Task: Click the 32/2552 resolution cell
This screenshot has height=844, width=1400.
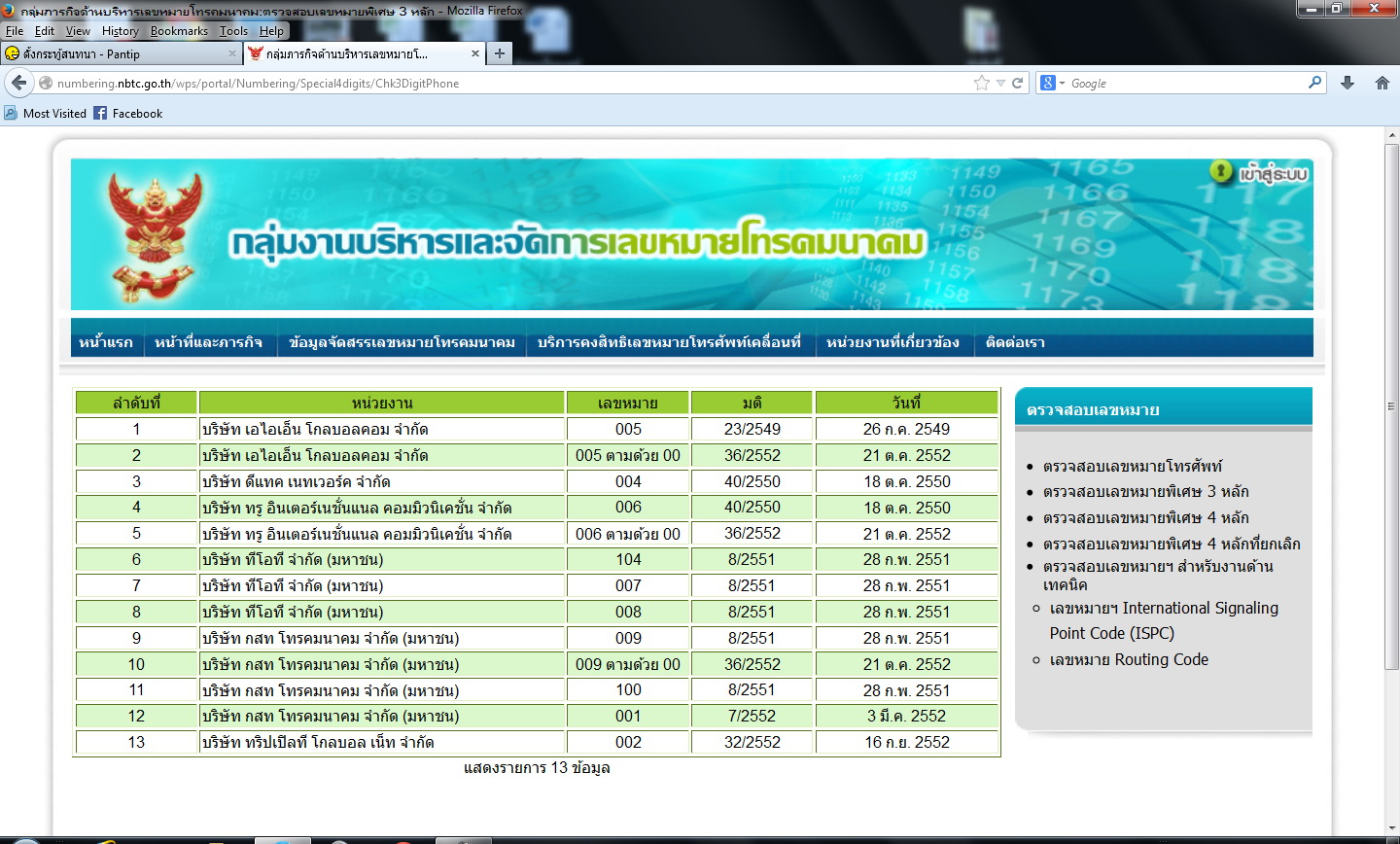Action: [x=752, y=742]
